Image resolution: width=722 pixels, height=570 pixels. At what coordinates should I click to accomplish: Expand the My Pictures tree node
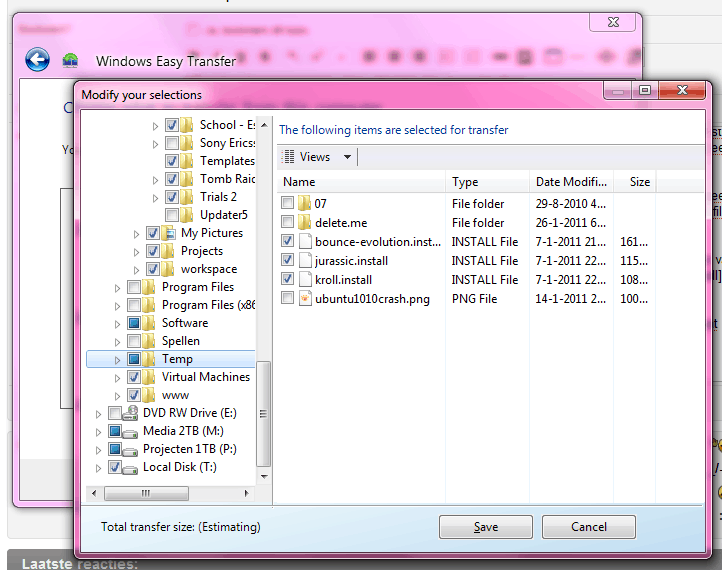tap(136, 234)
